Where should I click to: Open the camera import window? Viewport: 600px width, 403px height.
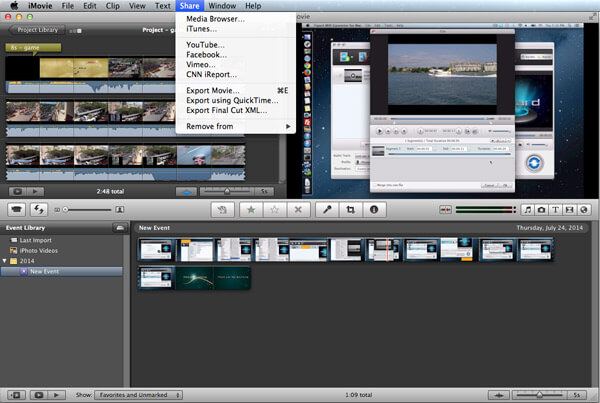[16, 209]
